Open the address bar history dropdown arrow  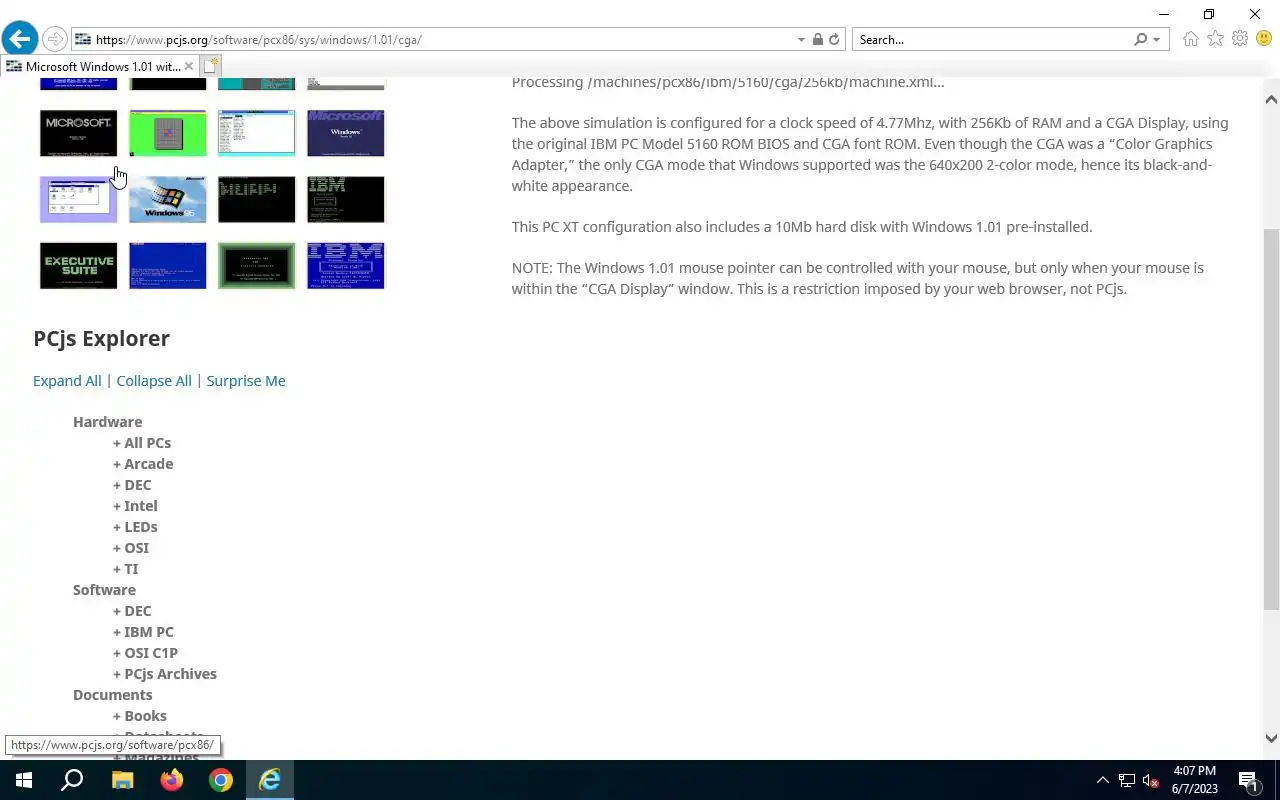801,40
